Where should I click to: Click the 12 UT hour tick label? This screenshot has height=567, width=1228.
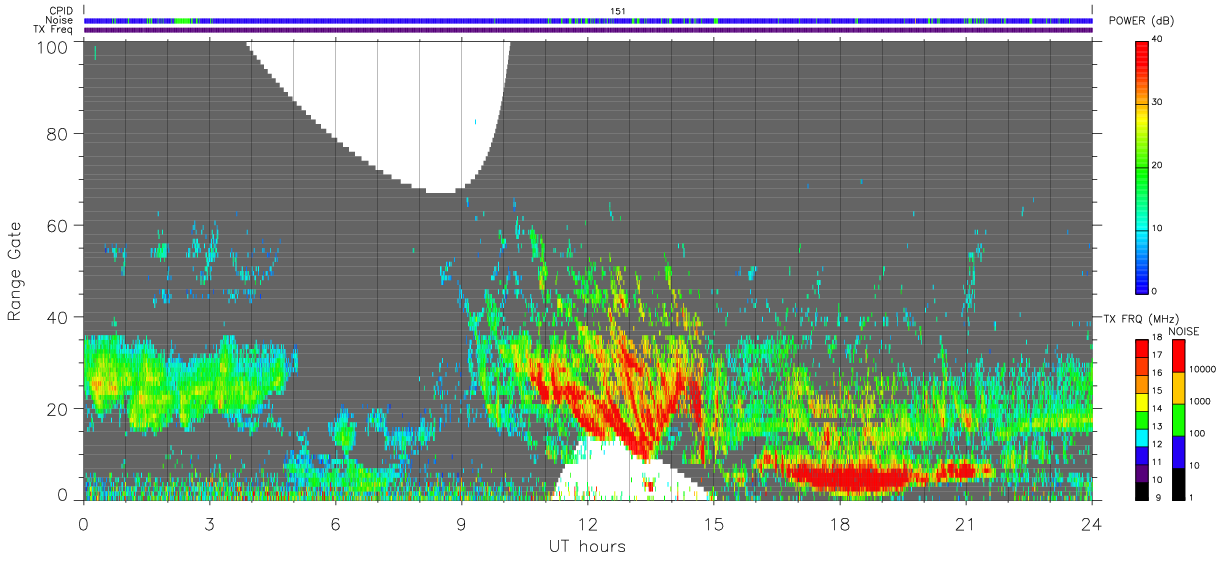click(588, 524)
